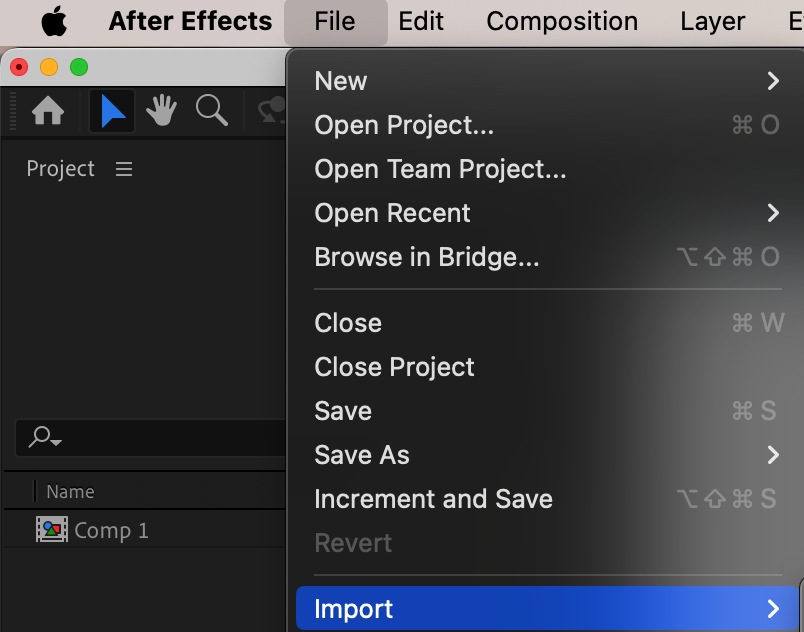
Task: Click Close Project menu item
Action: pyautogui.click(x=395, y=367)
